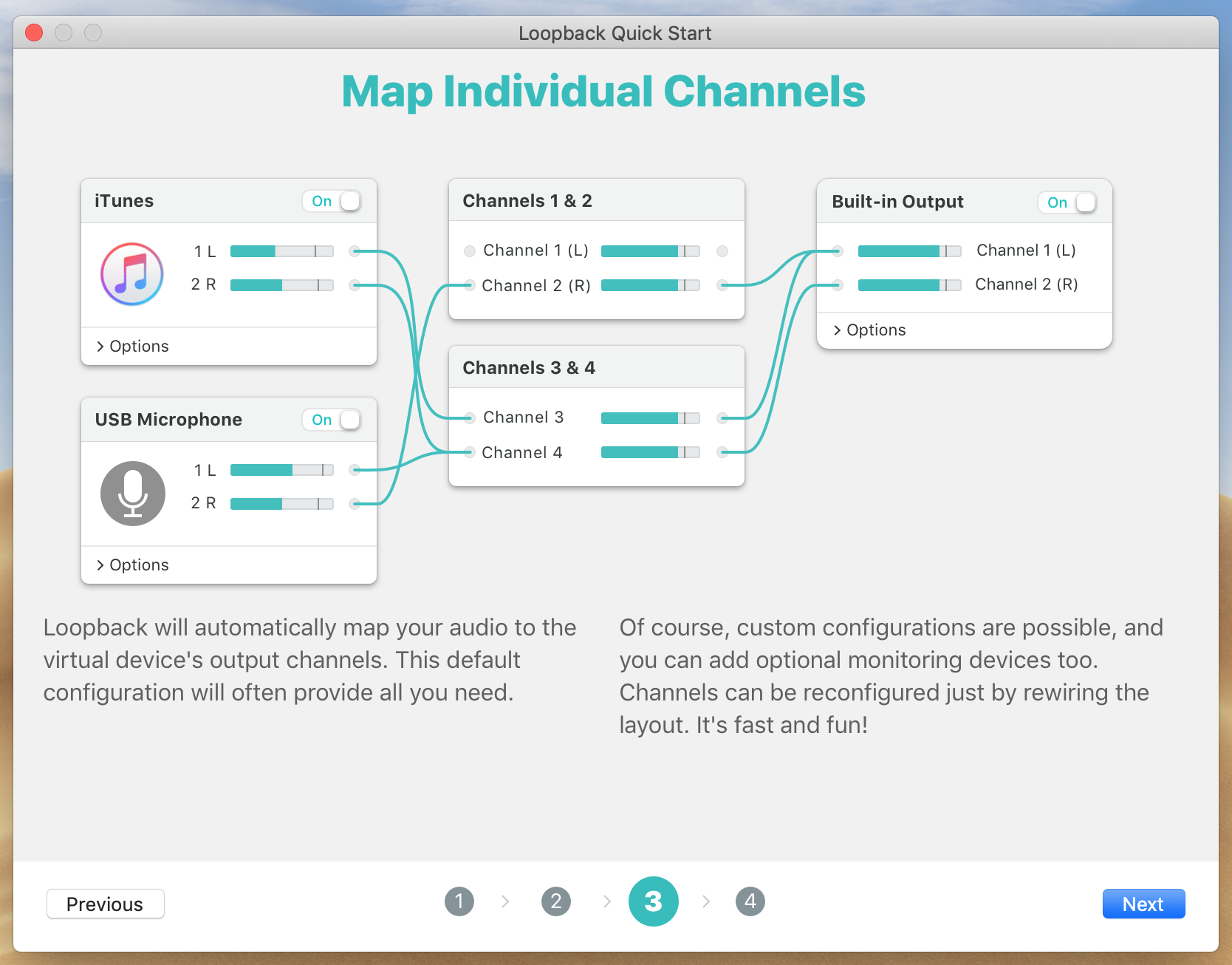Expand Options under USB Microphone

tap(132, 565)
